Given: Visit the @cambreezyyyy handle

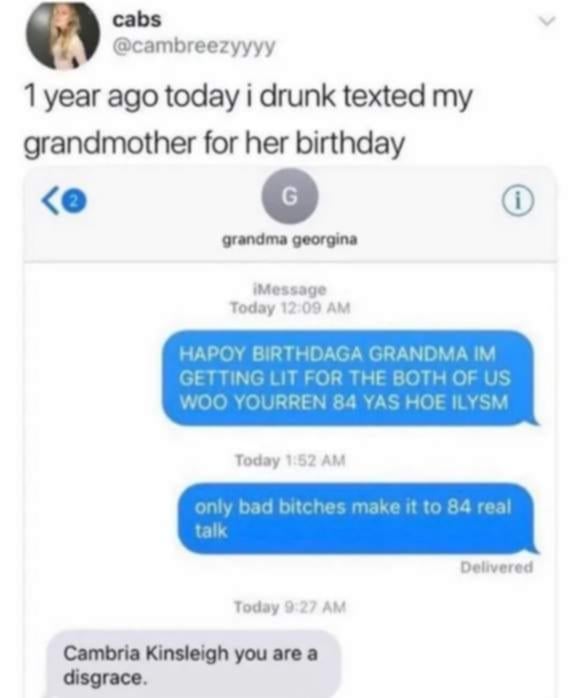Looking at the screenshot, I should point(194,46).
